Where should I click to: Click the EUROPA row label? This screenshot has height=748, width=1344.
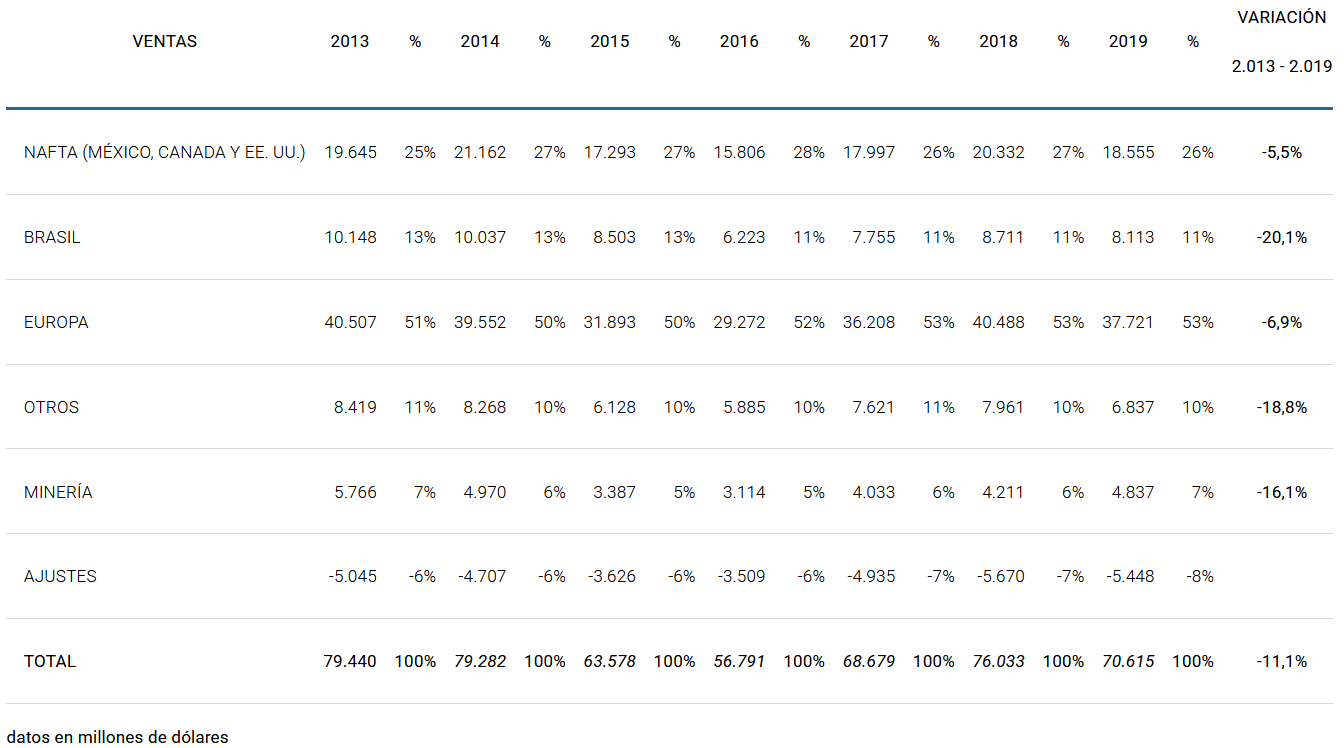point(56,322)
